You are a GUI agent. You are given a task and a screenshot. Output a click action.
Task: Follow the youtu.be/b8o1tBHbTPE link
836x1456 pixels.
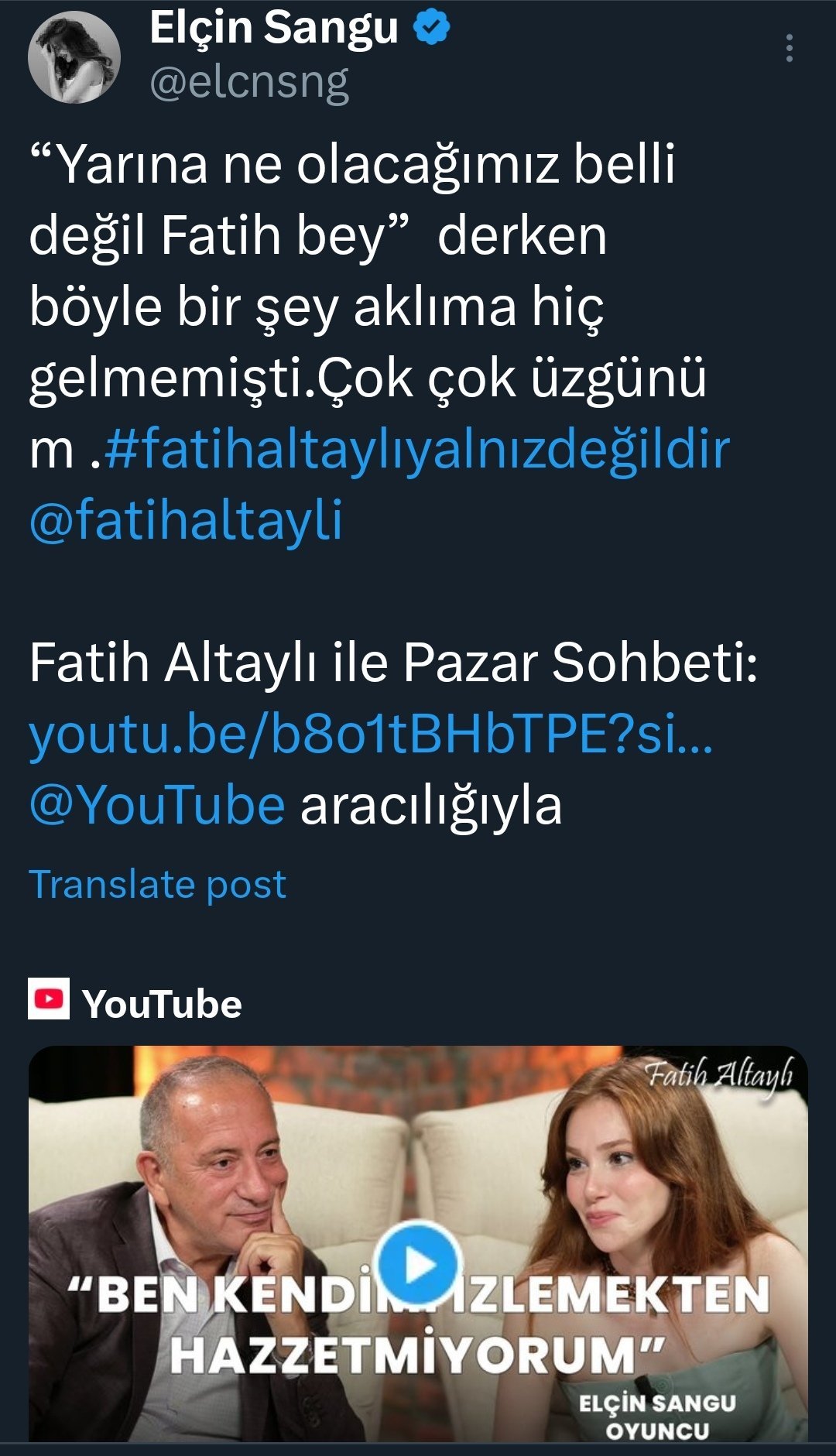(371, 734)
